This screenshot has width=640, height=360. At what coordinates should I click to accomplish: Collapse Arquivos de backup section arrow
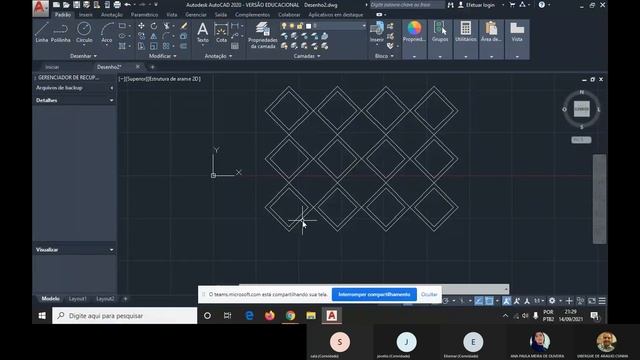tap(111, 88)
